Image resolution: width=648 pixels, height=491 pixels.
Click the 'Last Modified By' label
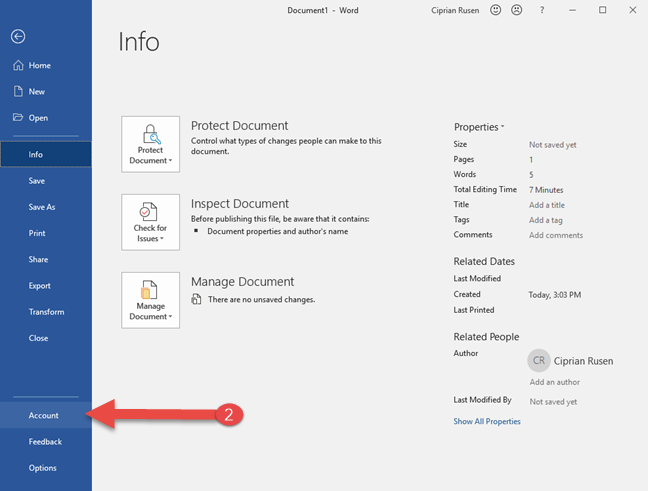tap(482, 400)
